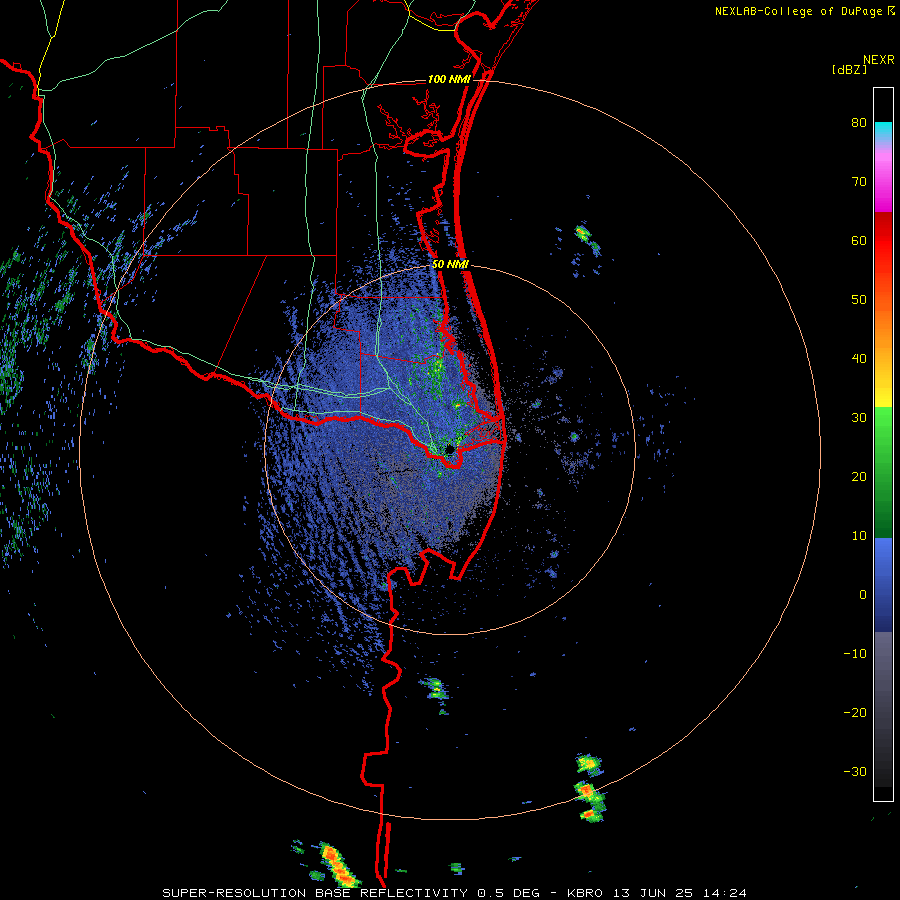Click the [dBZ] units label
The height and width of the screenshot is (900, 900).
point(849,70)
